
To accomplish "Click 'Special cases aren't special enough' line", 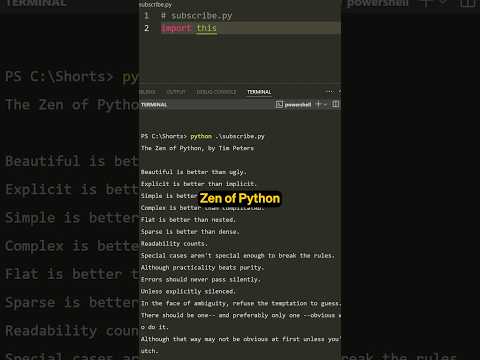I will tap(238, 256).
